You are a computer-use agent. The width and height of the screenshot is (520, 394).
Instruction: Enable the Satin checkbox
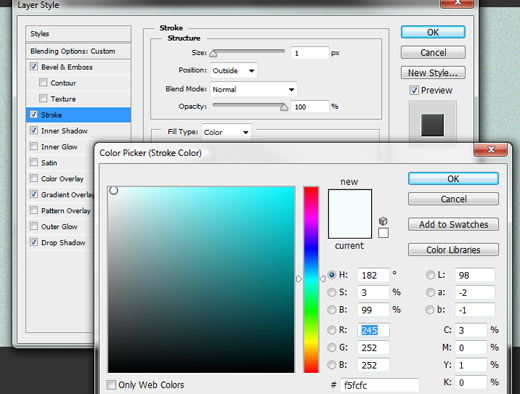coord(34,162)
